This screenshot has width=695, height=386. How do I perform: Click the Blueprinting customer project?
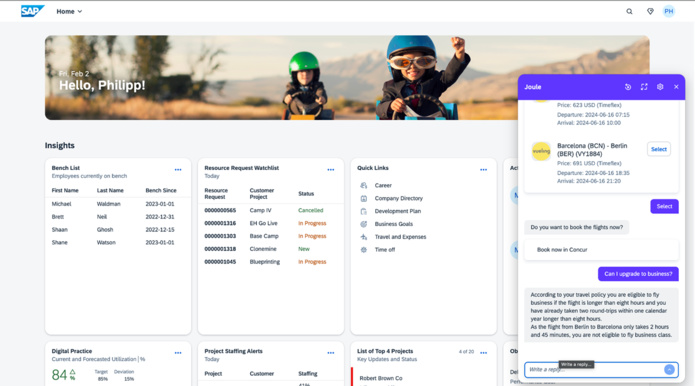click(265, 262)
